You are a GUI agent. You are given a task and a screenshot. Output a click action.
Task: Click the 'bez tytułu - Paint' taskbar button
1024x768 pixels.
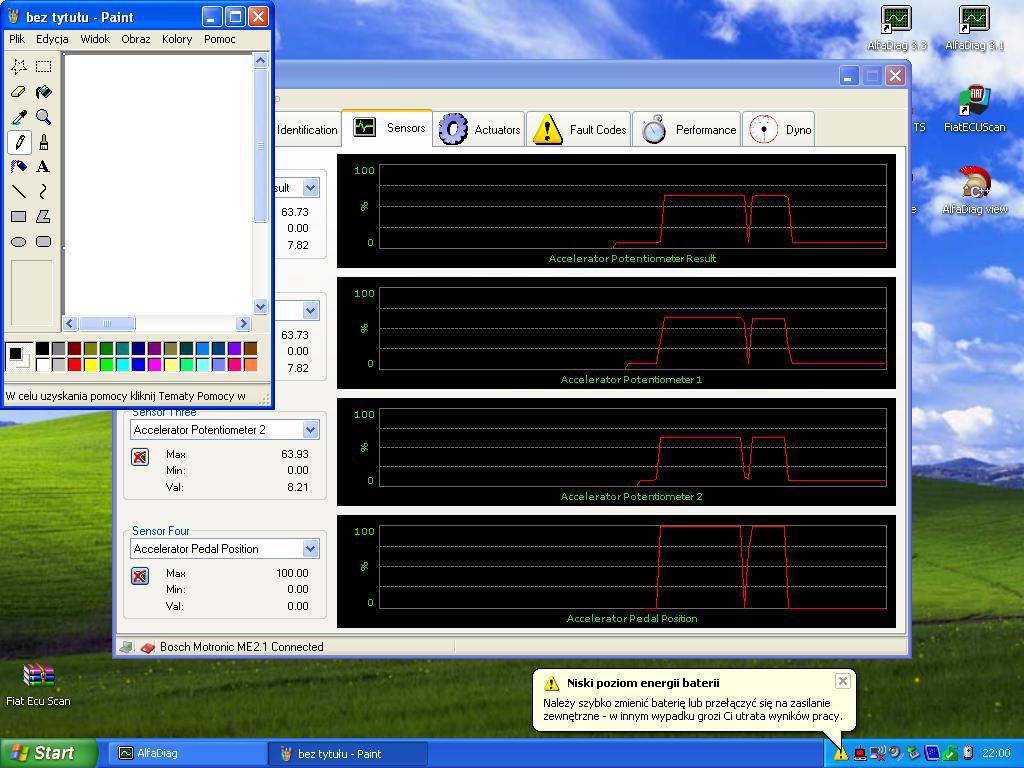[x=347, y=754]
